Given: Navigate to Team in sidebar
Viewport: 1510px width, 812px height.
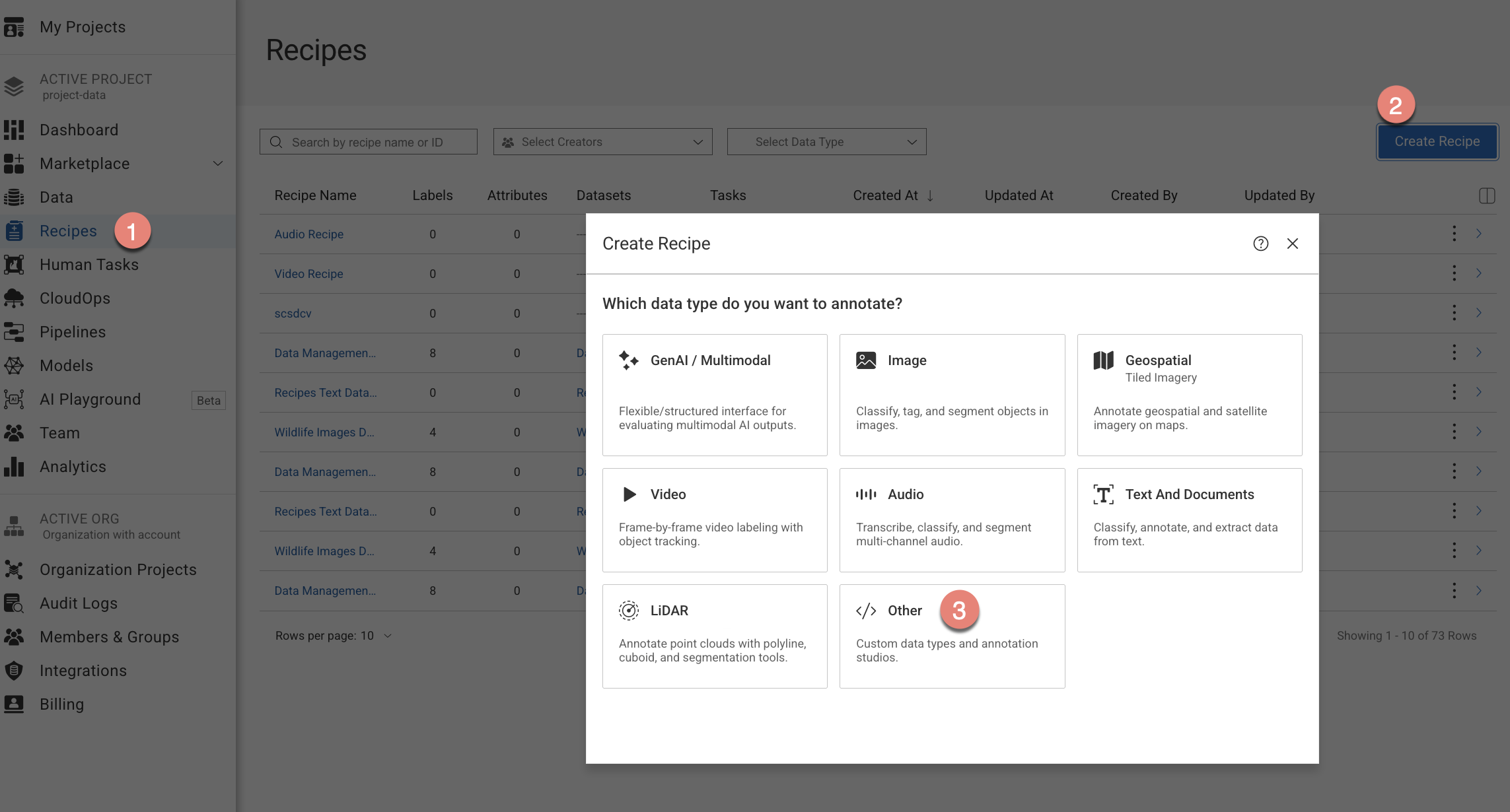Looking at the screenshot, I should (x=59, y=433).
